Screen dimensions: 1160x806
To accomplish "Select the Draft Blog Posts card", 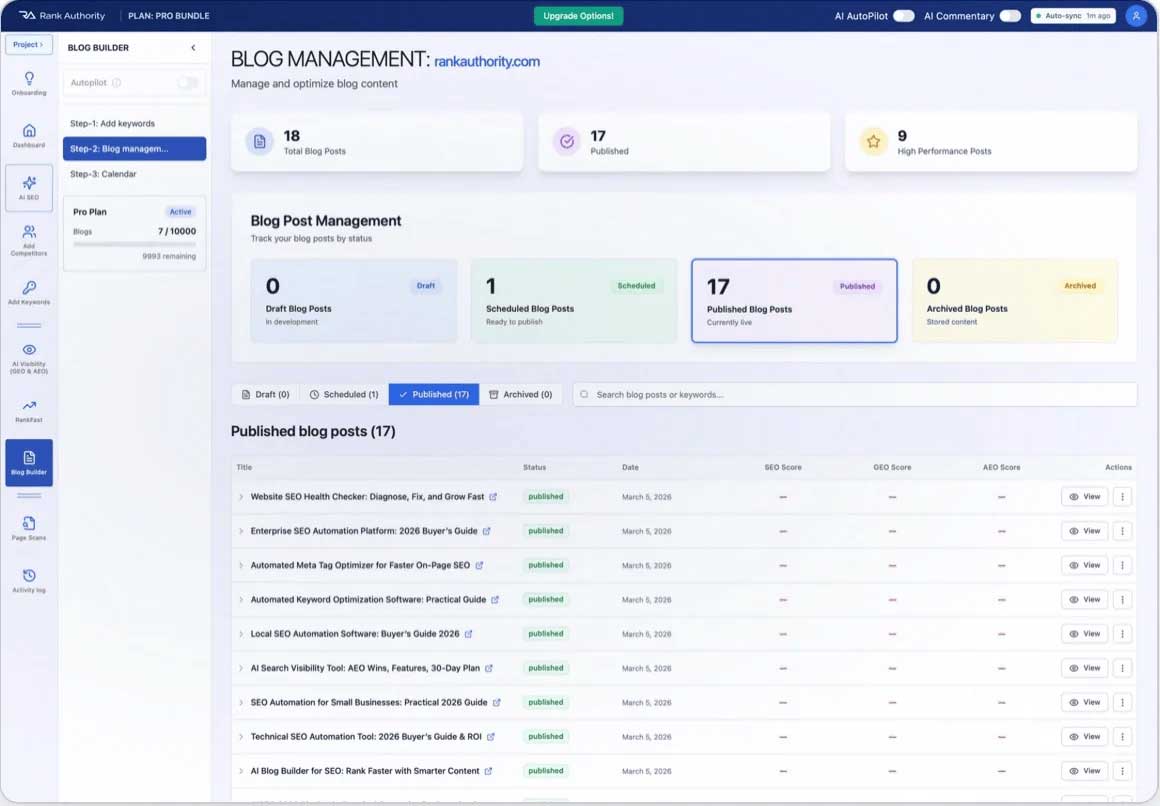I will pyautogui.click(x=354, y=300).
